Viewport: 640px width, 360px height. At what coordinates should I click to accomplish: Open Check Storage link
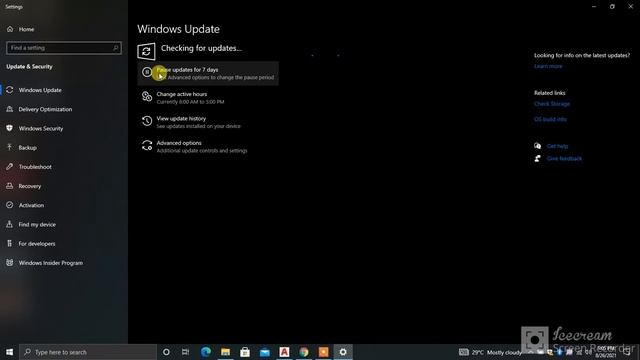pos(552,104)
